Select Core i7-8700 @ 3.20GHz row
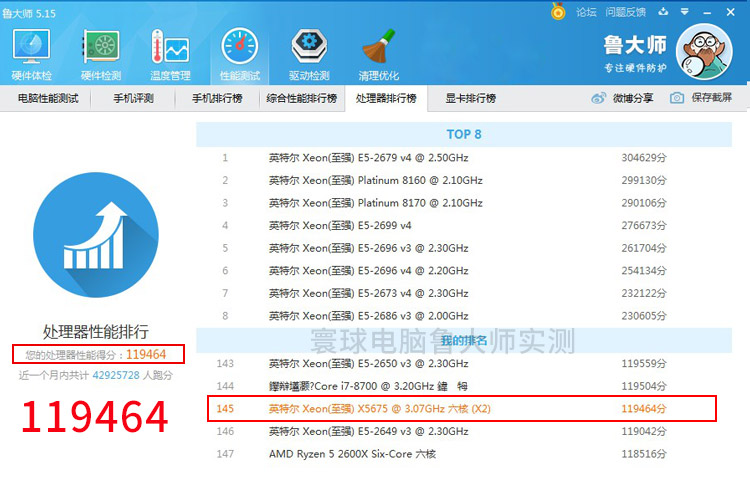Image resolution: width=750 pixels, height=501 pixels. pos(464,386)
